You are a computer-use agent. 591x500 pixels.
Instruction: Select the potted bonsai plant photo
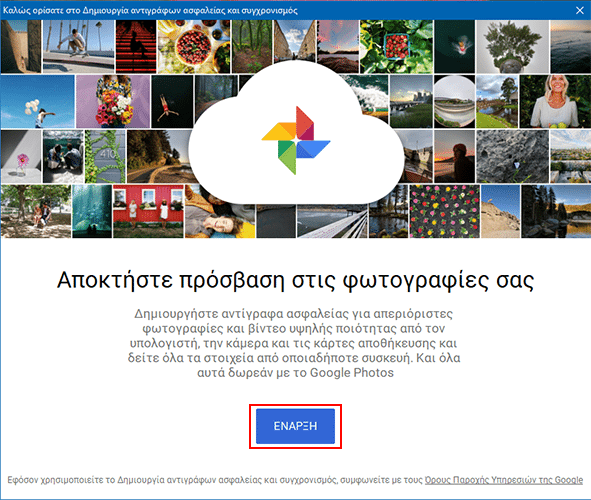coord(512,46)
